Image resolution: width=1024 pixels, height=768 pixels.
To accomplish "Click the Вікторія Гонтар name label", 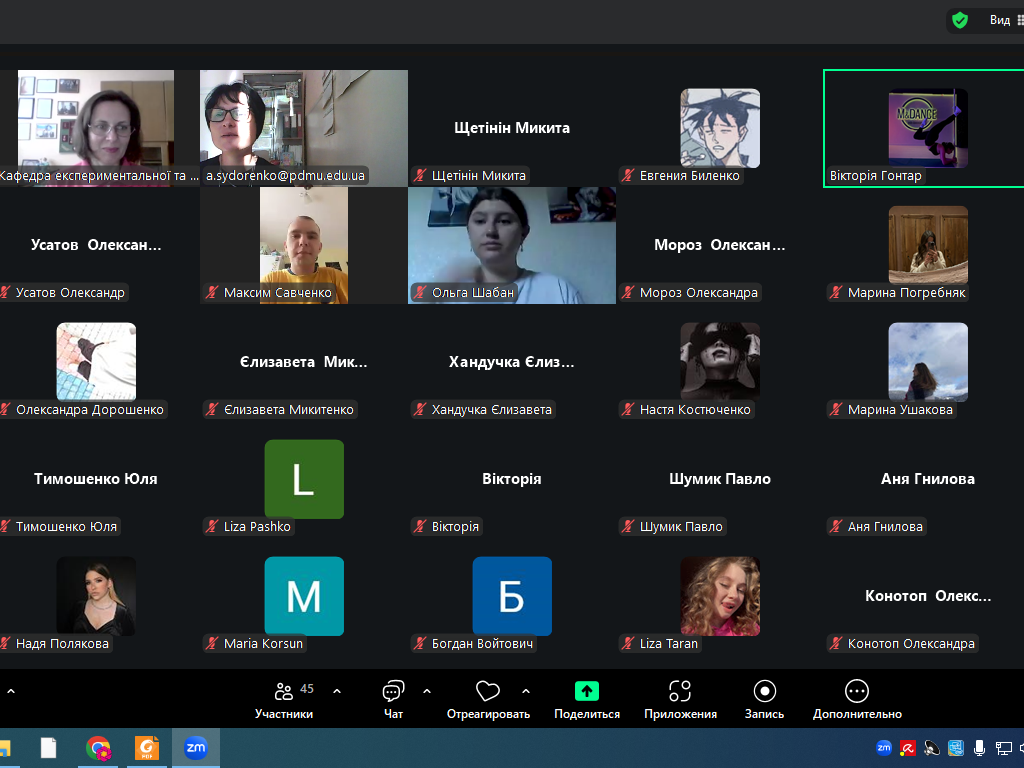I will [875, 176].
